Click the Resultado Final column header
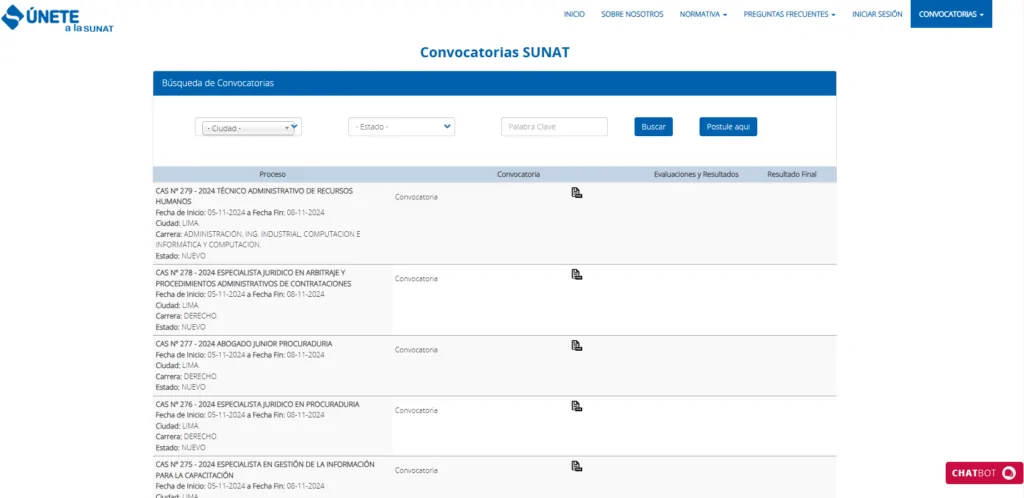Image resolution: width=1024 pixels, height=498 pixels. tap(792, 174)
